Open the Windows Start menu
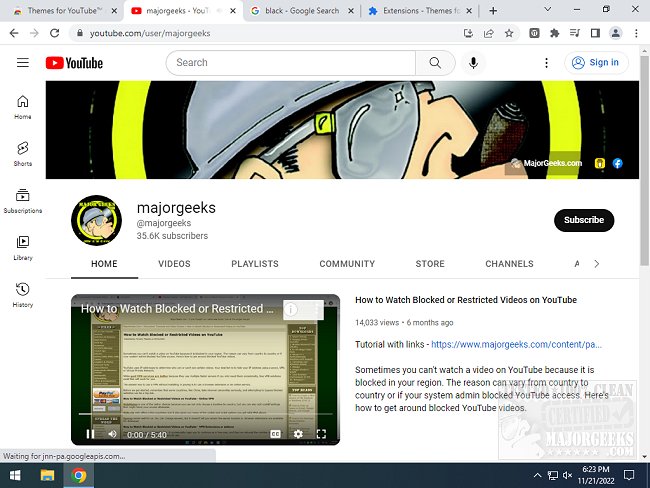Image resolution: width=650 pixels, height=488 pixels. coord(15,475)
